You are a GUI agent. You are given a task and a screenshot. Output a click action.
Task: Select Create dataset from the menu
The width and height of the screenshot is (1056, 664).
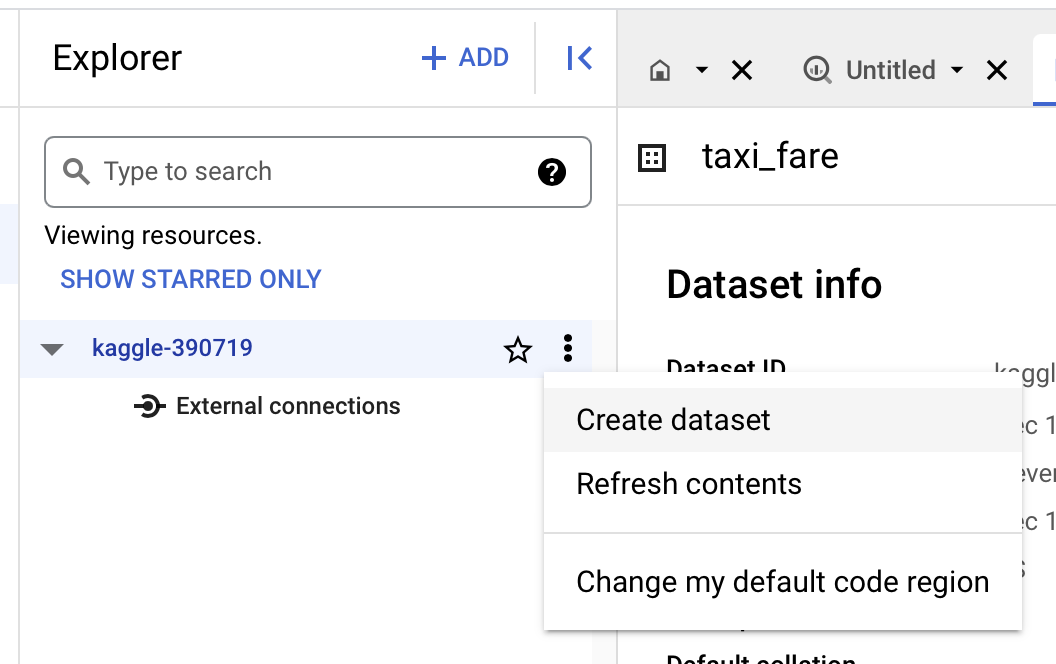(x=673, y=420)
